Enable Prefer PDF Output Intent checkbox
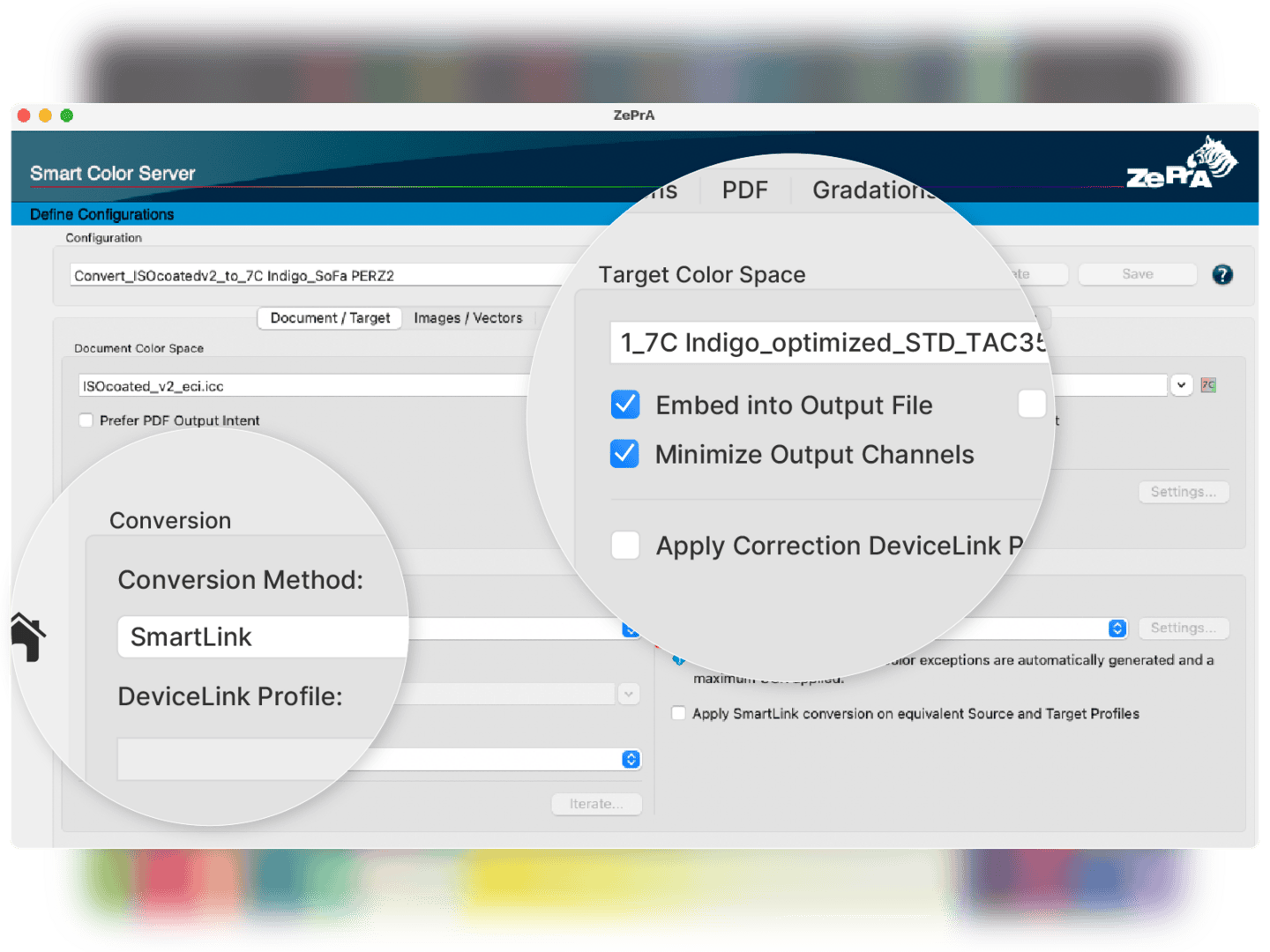This screenshot has width=1270, height=952. [x=86, y=420]
